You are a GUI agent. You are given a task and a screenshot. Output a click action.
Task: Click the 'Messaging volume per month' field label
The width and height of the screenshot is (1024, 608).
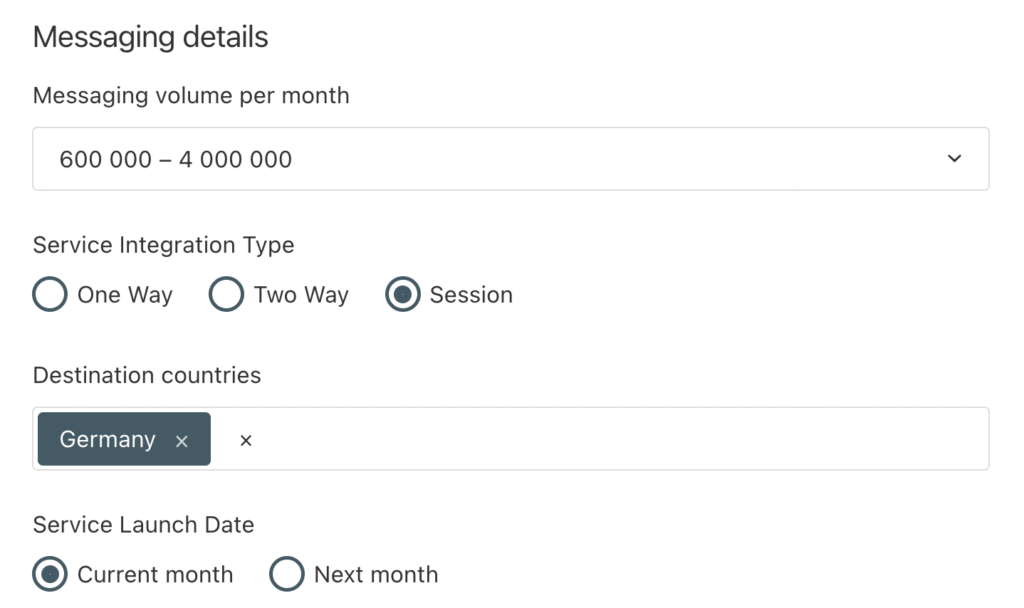(191, 96)
